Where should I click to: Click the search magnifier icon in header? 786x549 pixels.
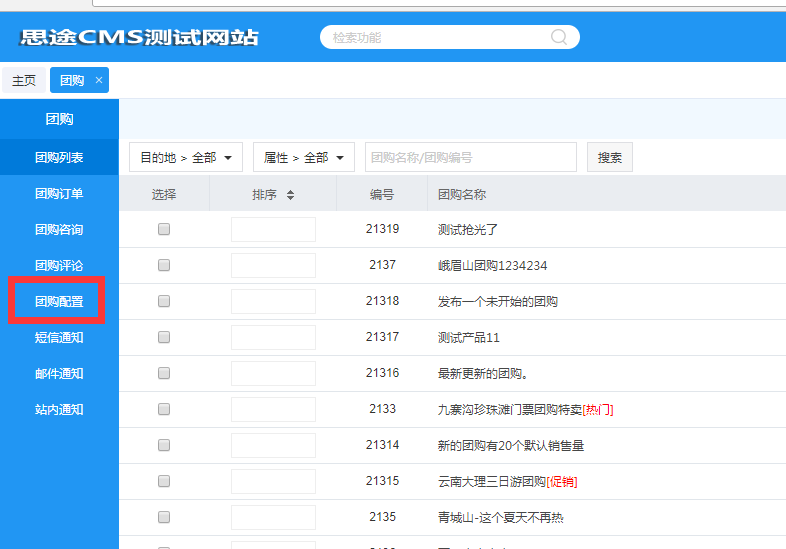[560, 37]
